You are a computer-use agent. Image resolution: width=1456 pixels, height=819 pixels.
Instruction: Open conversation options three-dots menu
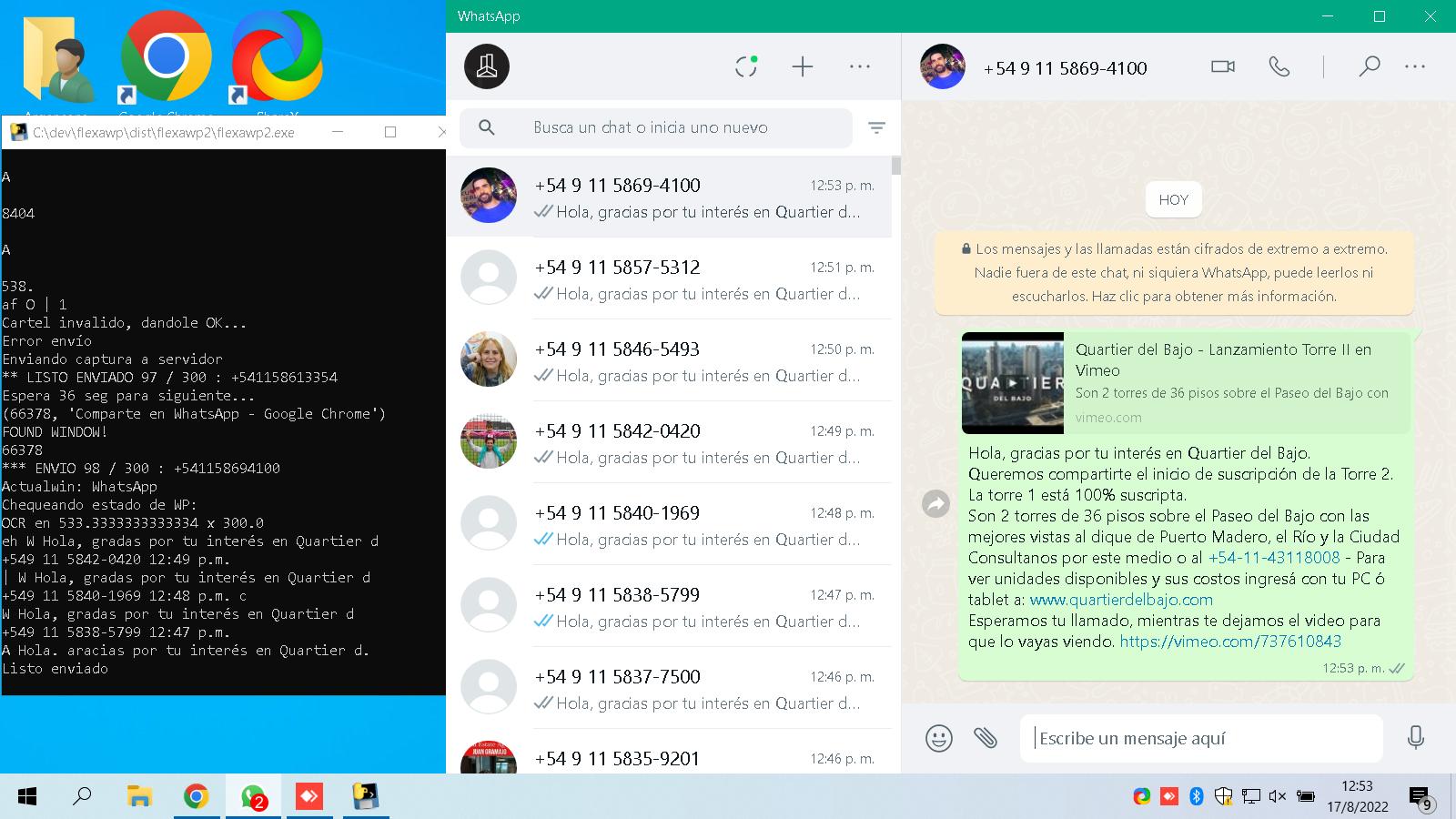click(1415, 66)
